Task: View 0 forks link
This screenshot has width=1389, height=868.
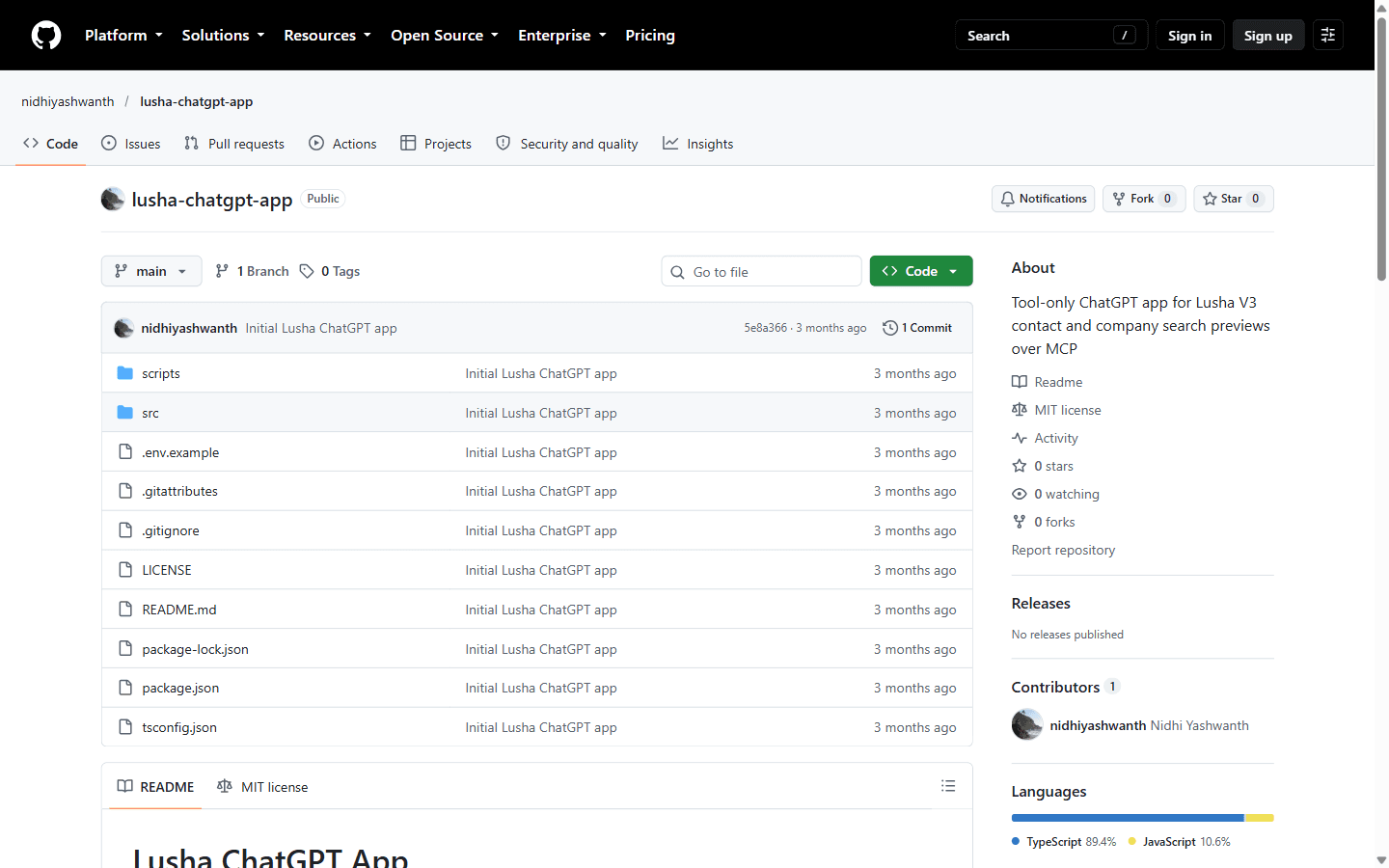Action: [x=1045, y=522]
